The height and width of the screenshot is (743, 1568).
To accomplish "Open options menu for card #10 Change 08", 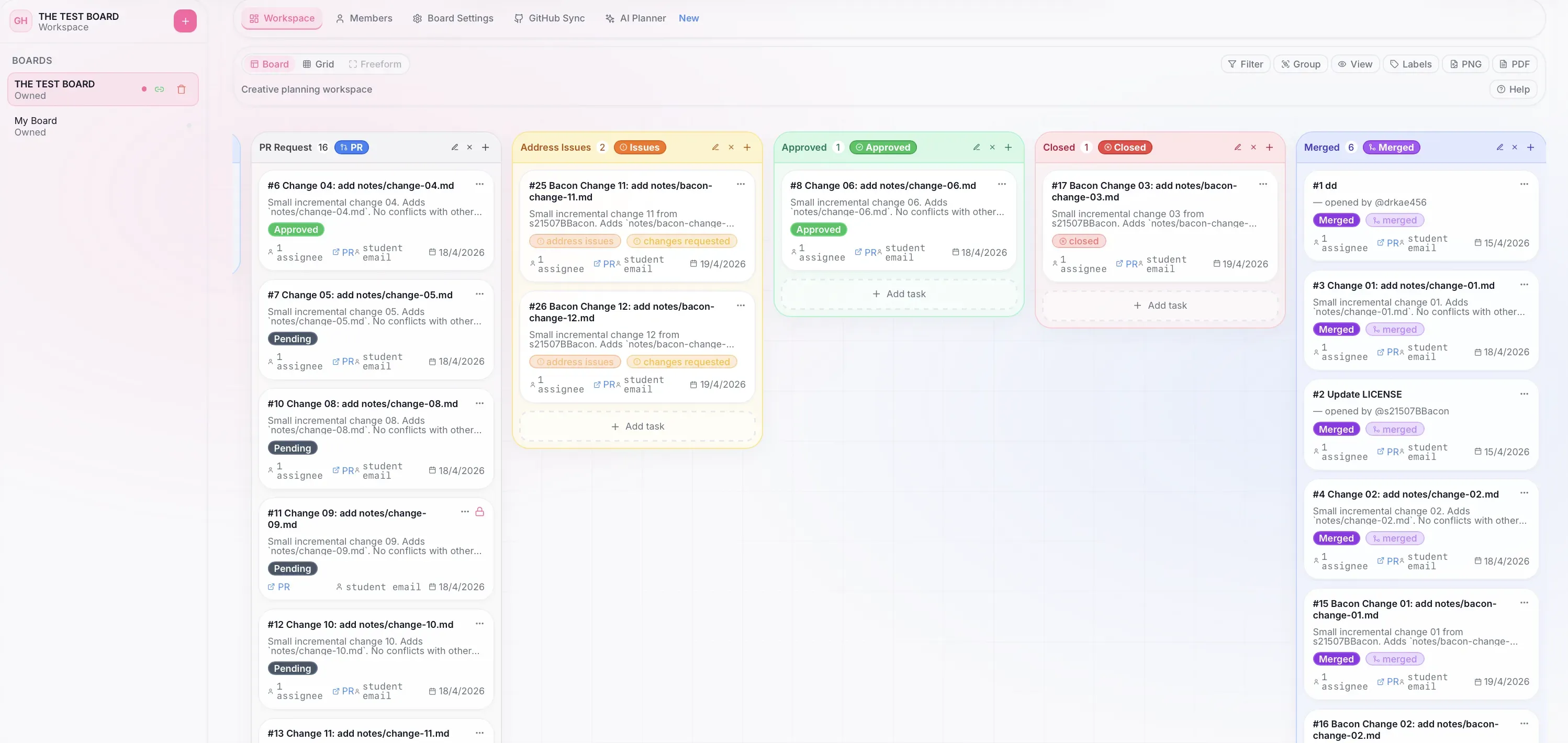I will [479, 403].
